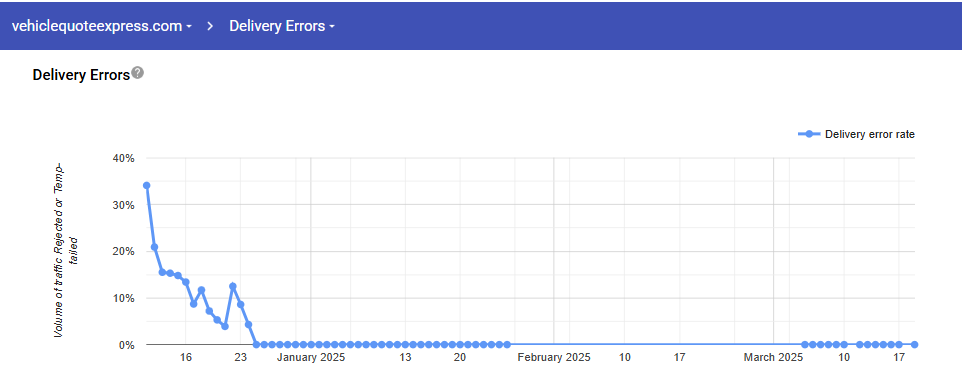Click the legend's blue line marker
The height and width of the screenshot is (392, 962).
809,134
